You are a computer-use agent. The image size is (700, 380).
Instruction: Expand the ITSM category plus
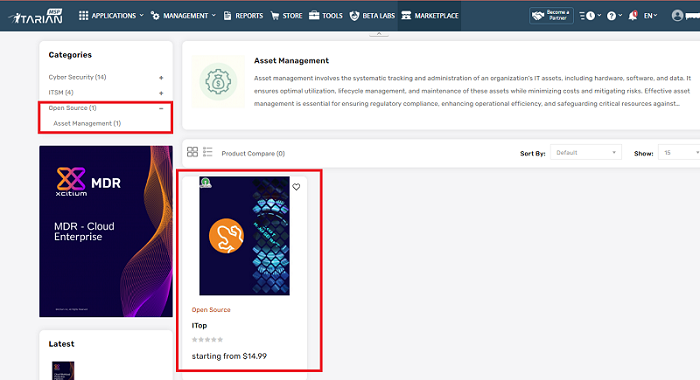[x=161, y=93]
